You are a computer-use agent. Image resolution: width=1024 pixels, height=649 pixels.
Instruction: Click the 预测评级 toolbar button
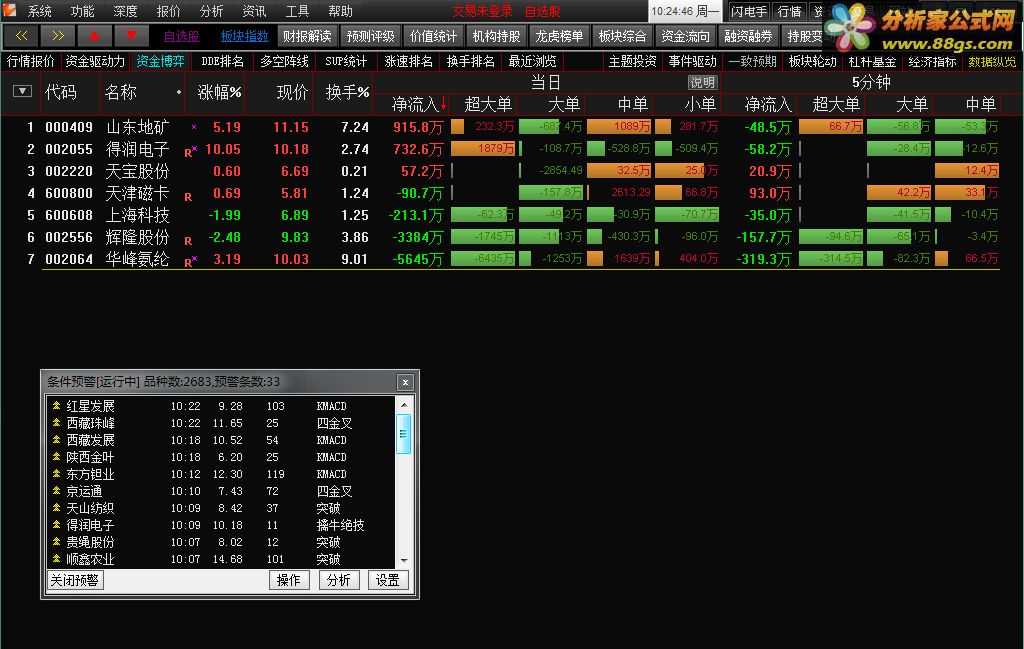point(370,36)
